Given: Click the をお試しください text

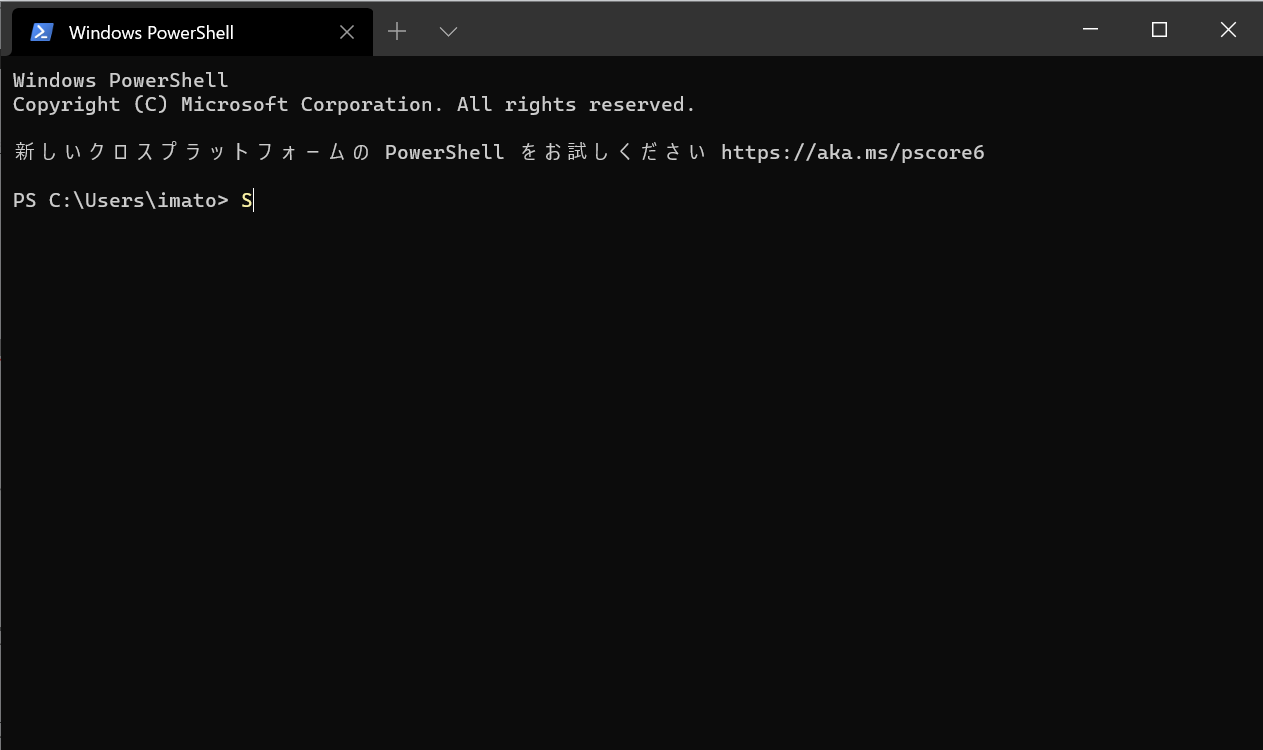Looking at the screenshot, I should [x=613, y=152].
